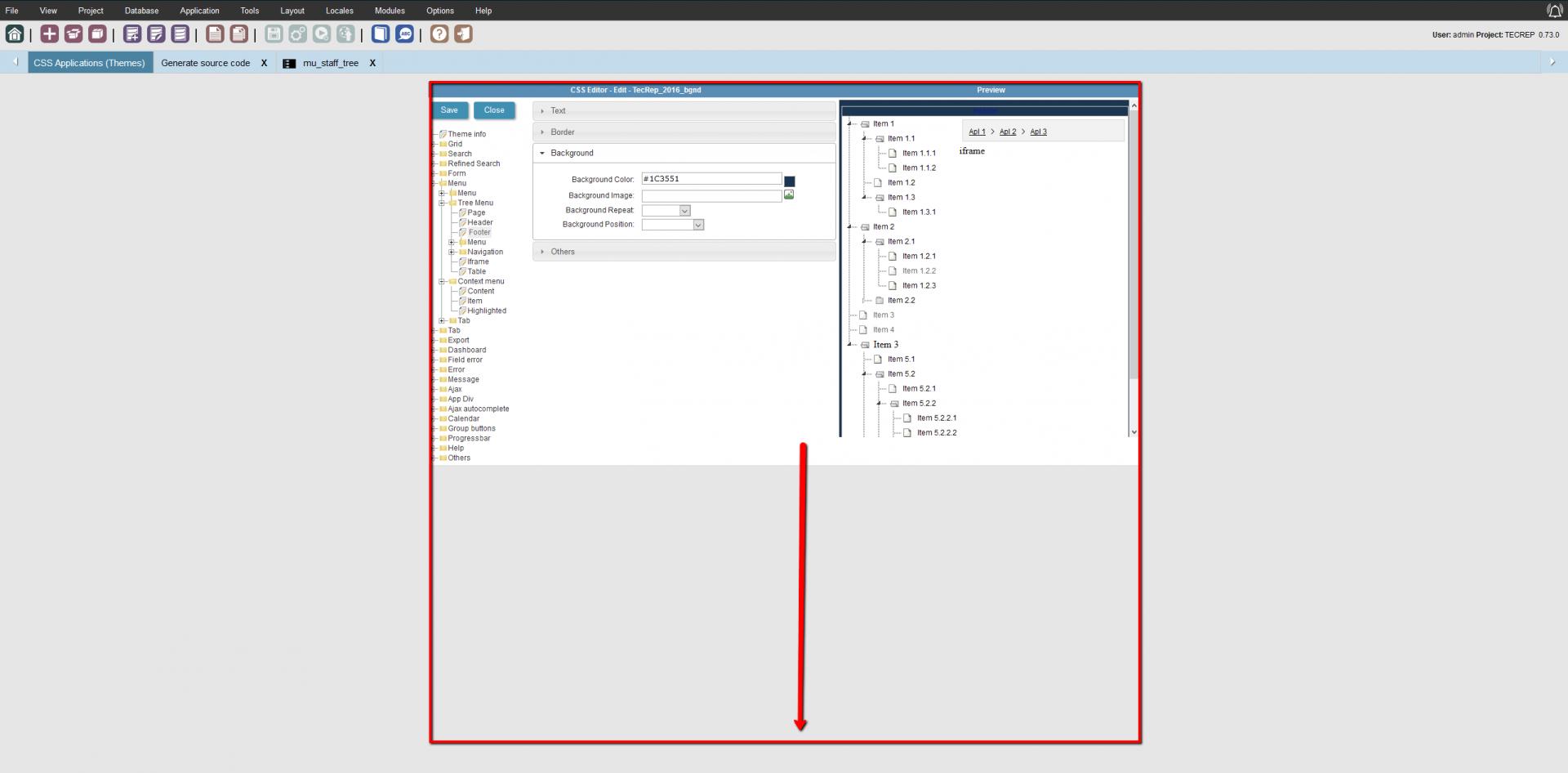Open the Database menu
The height and width of the screenshot is (773, 1568).
pos(141,11)
